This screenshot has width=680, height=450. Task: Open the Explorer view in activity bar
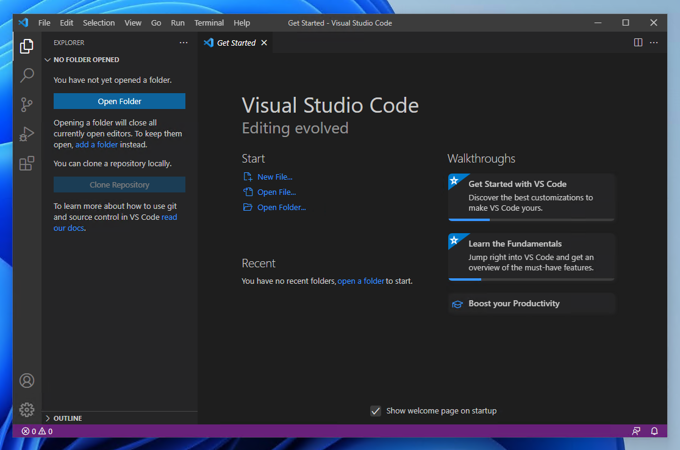pyautogui.click(x=27, y=46)
